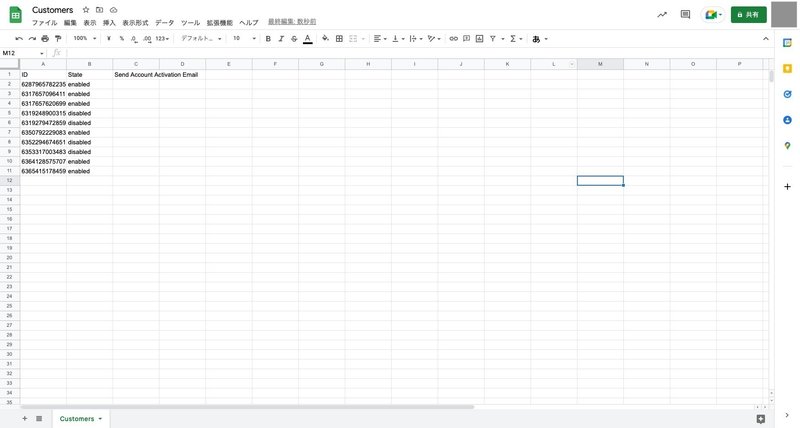Hide side panel chevron

787,416
